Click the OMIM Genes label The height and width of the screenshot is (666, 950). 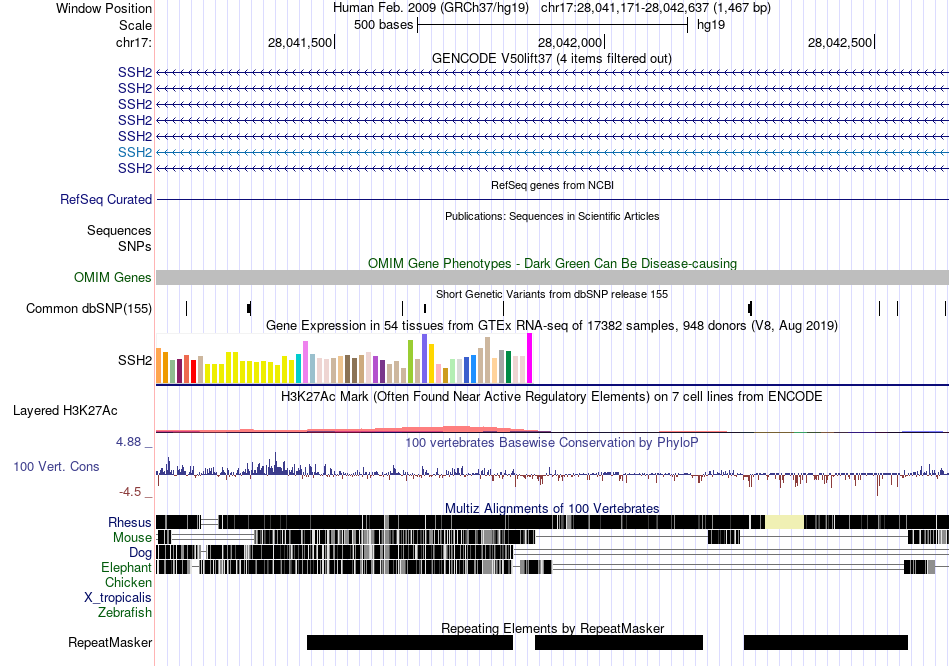tap(113, 278)
